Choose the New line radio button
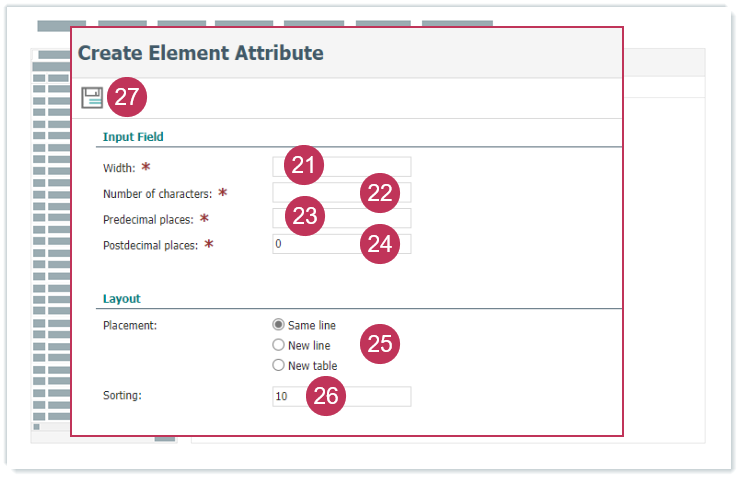This screenshot has height=479, width=741. [x=279, y=345]
